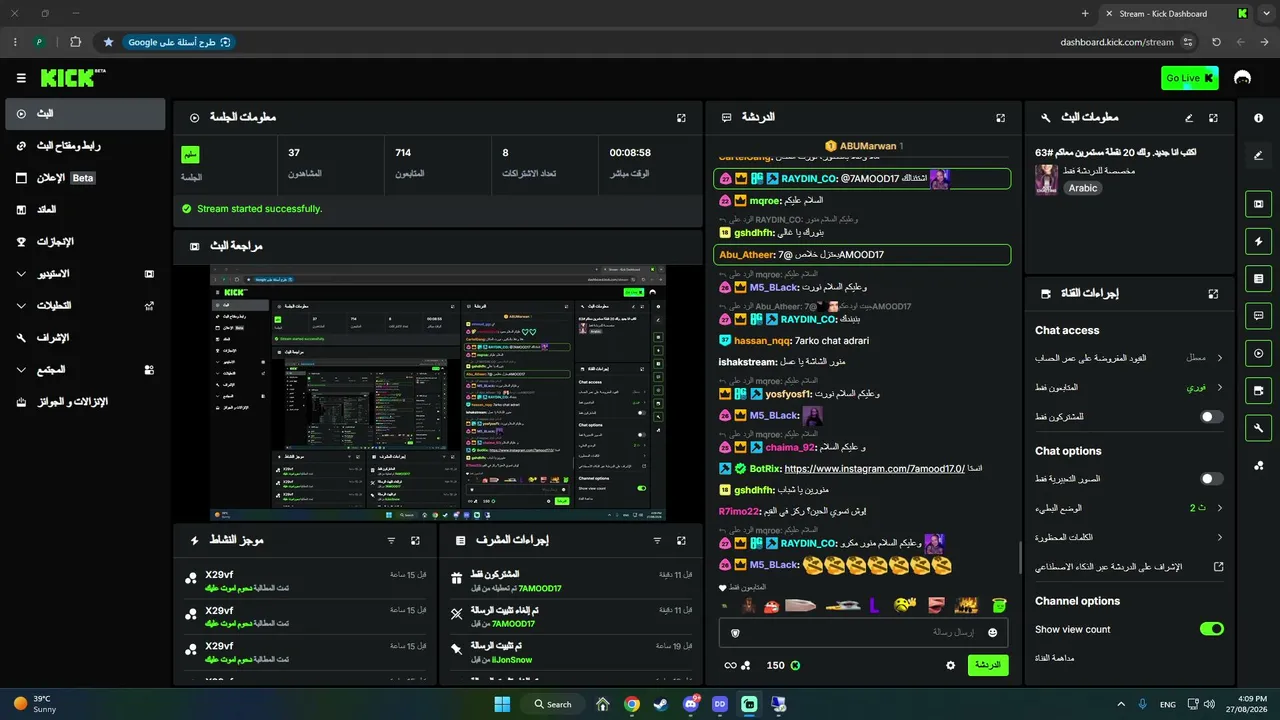Click the shield icon in the chat input
This screenshot has height=720, width=1280.
click(736, 632)
